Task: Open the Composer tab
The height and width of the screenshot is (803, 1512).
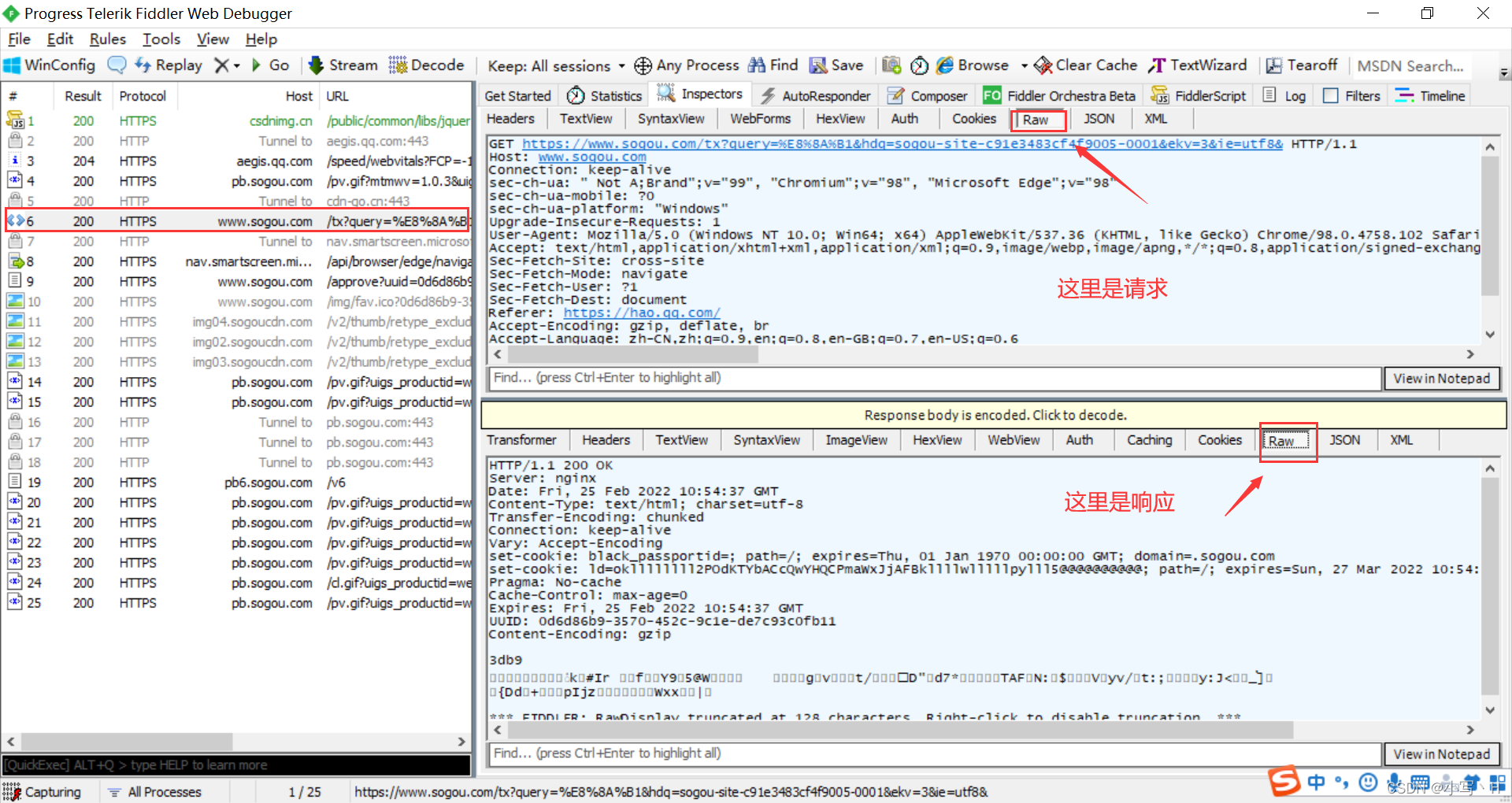Action: pos(927,96)
